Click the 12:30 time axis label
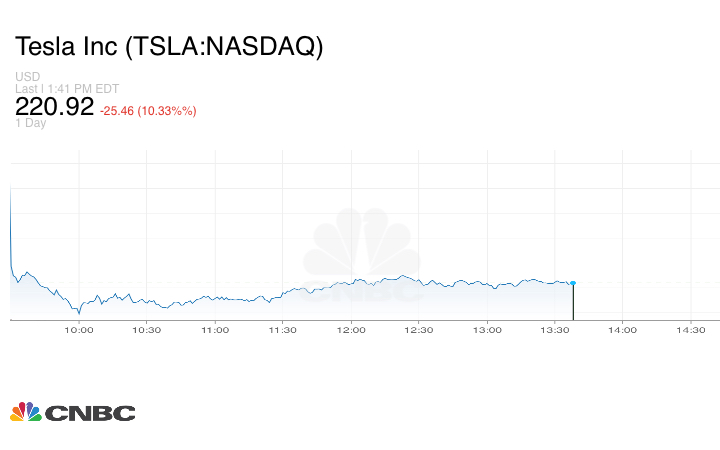This screenshot has width=720, height=450. (419, 330)
